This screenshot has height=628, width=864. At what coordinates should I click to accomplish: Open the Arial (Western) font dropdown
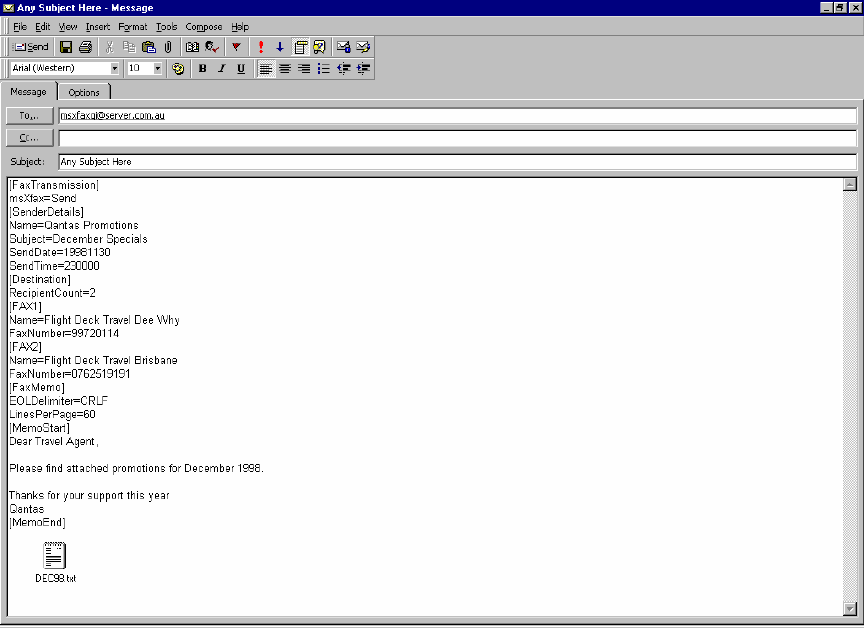[114, 68]
